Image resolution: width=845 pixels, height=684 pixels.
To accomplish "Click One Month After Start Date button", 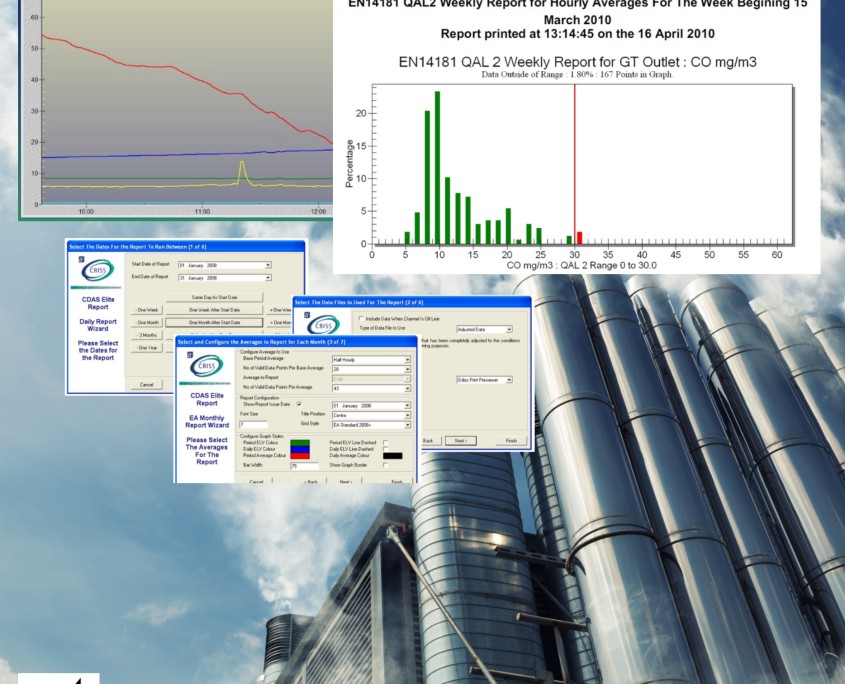I will point(214,322).
